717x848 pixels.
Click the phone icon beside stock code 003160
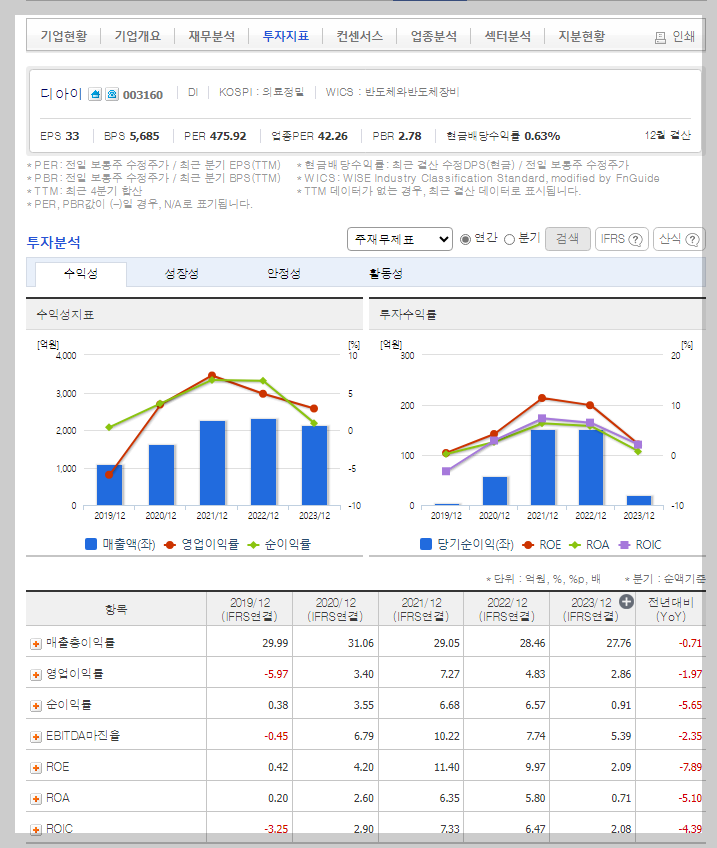coord(112,94)
